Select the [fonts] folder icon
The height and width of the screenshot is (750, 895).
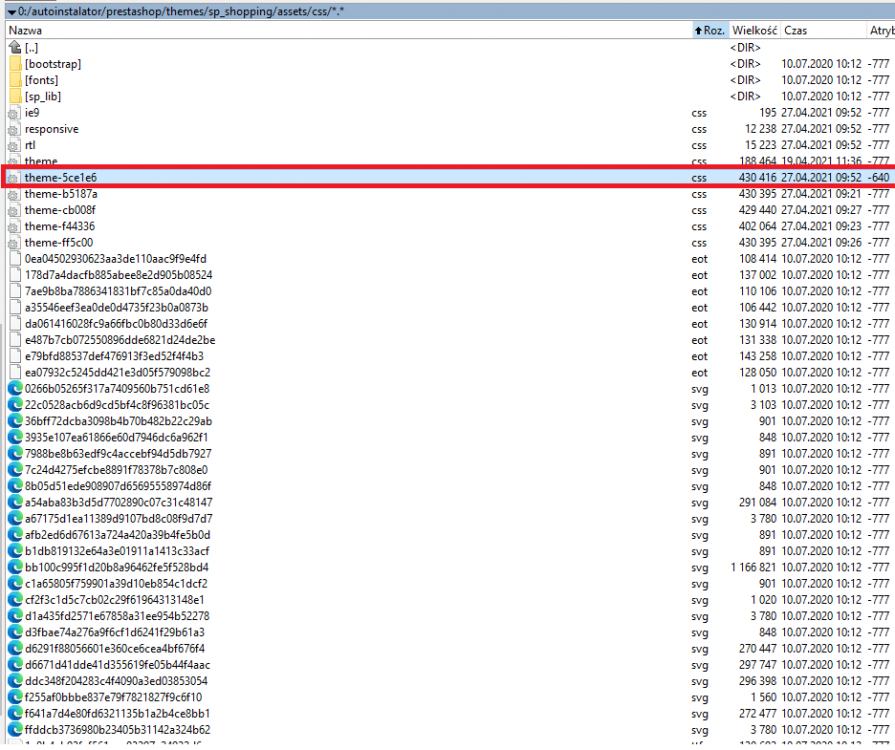coord(15,80)
